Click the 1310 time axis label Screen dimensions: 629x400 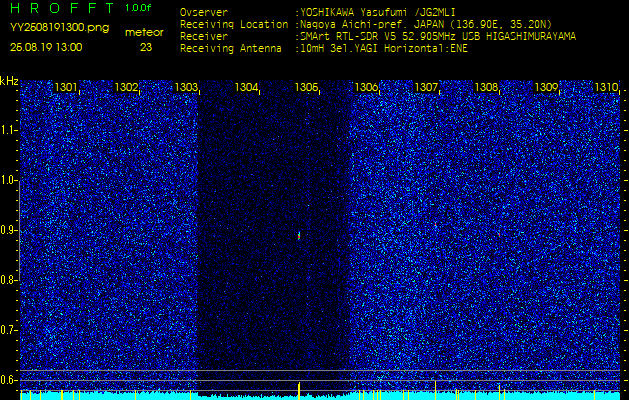click(x=606, y=87)
